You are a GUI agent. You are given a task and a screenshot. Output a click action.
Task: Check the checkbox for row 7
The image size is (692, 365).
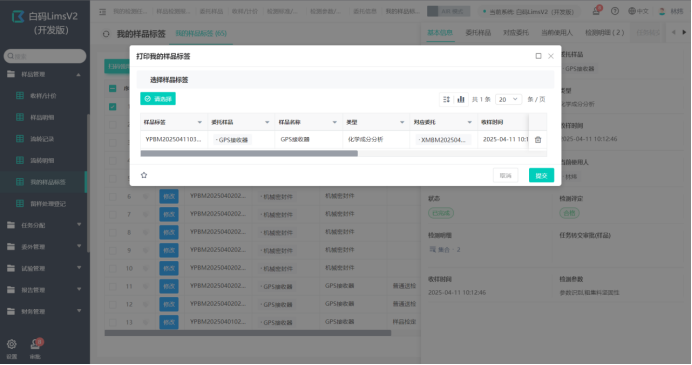(x=113, y=214)
